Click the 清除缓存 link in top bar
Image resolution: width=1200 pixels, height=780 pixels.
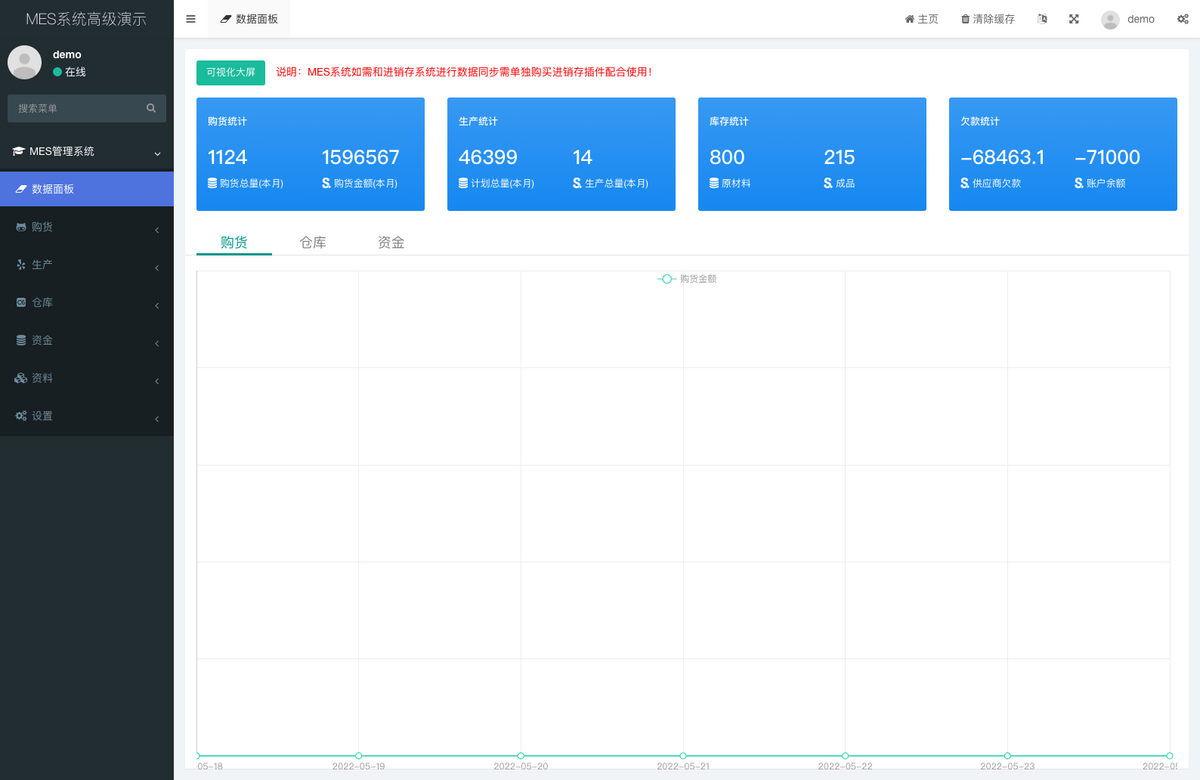pos(987,19)
